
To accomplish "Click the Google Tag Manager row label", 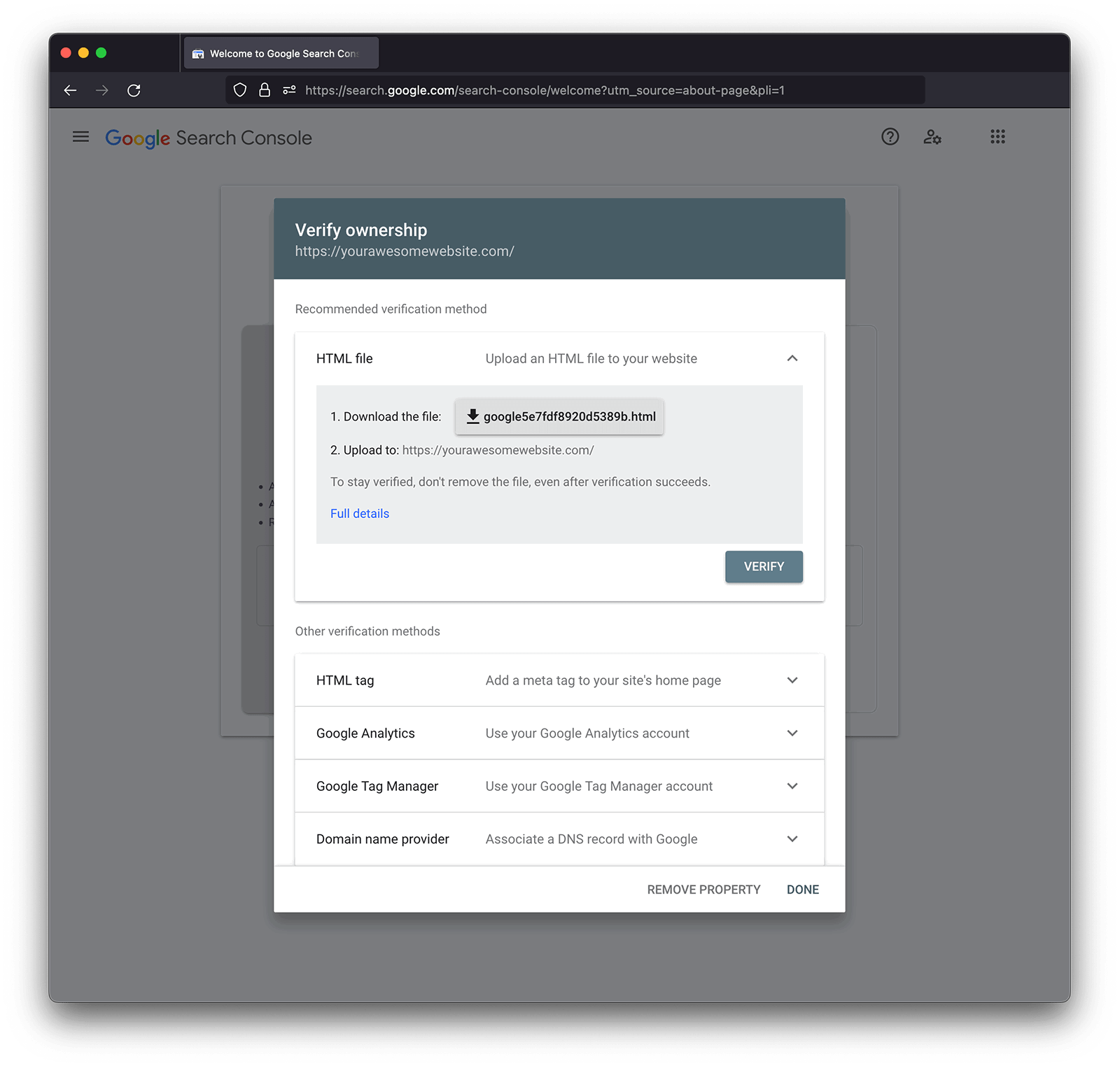I will coord(377,786).
